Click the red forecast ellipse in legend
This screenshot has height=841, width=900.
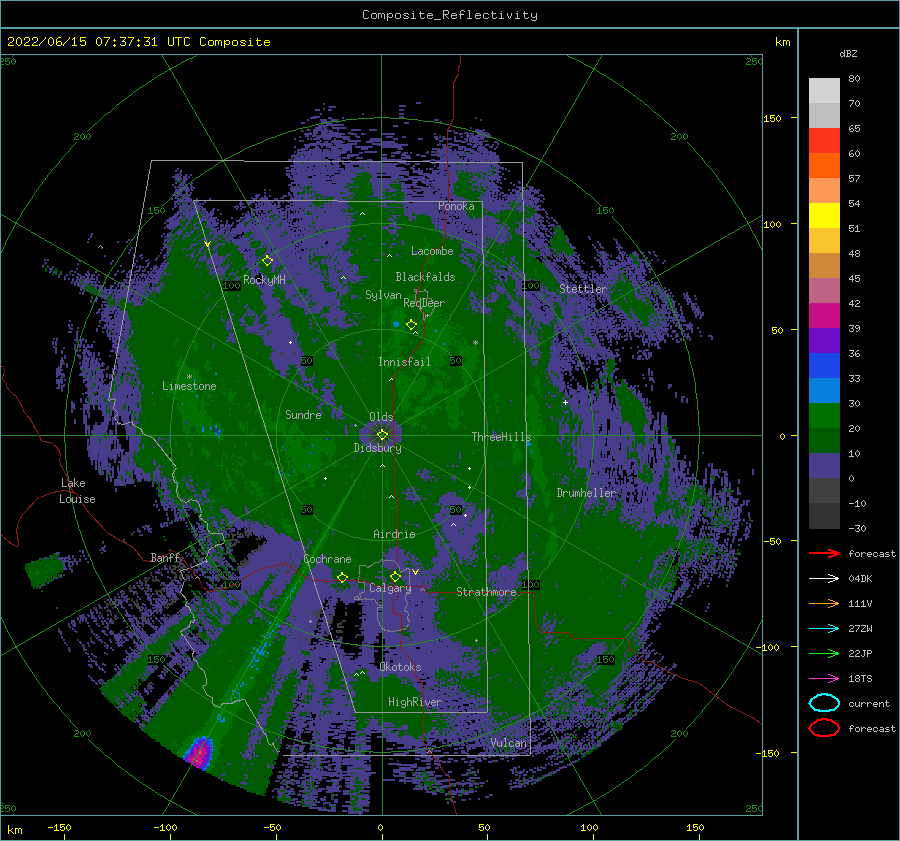824,728
